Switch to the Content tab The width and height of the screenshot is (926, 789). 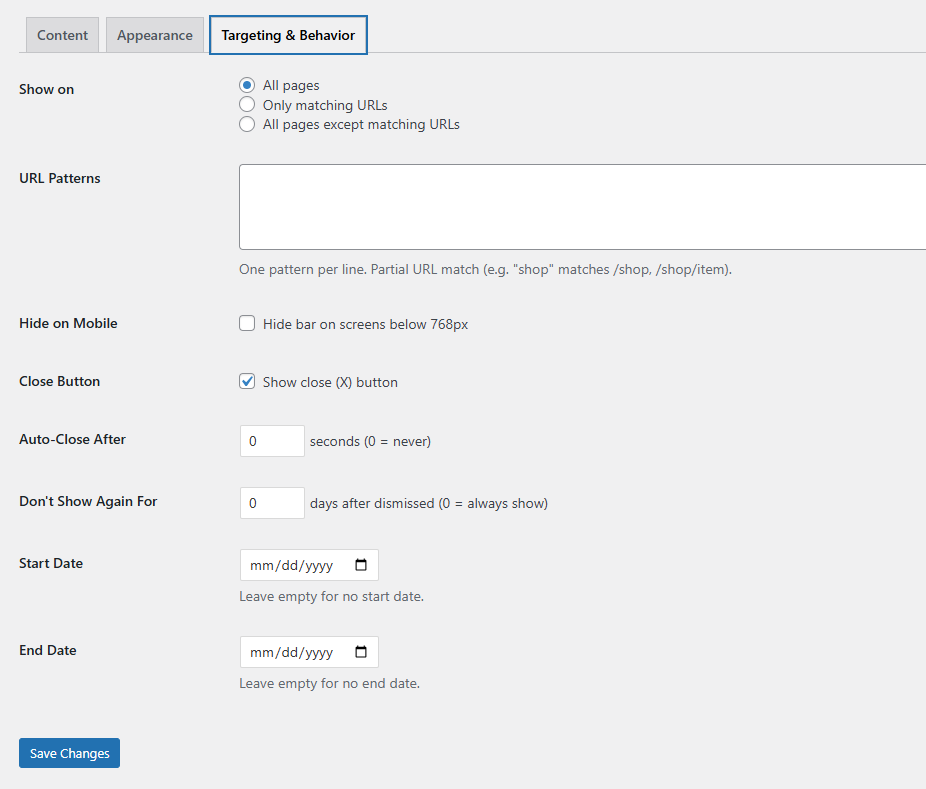(62, 34)
